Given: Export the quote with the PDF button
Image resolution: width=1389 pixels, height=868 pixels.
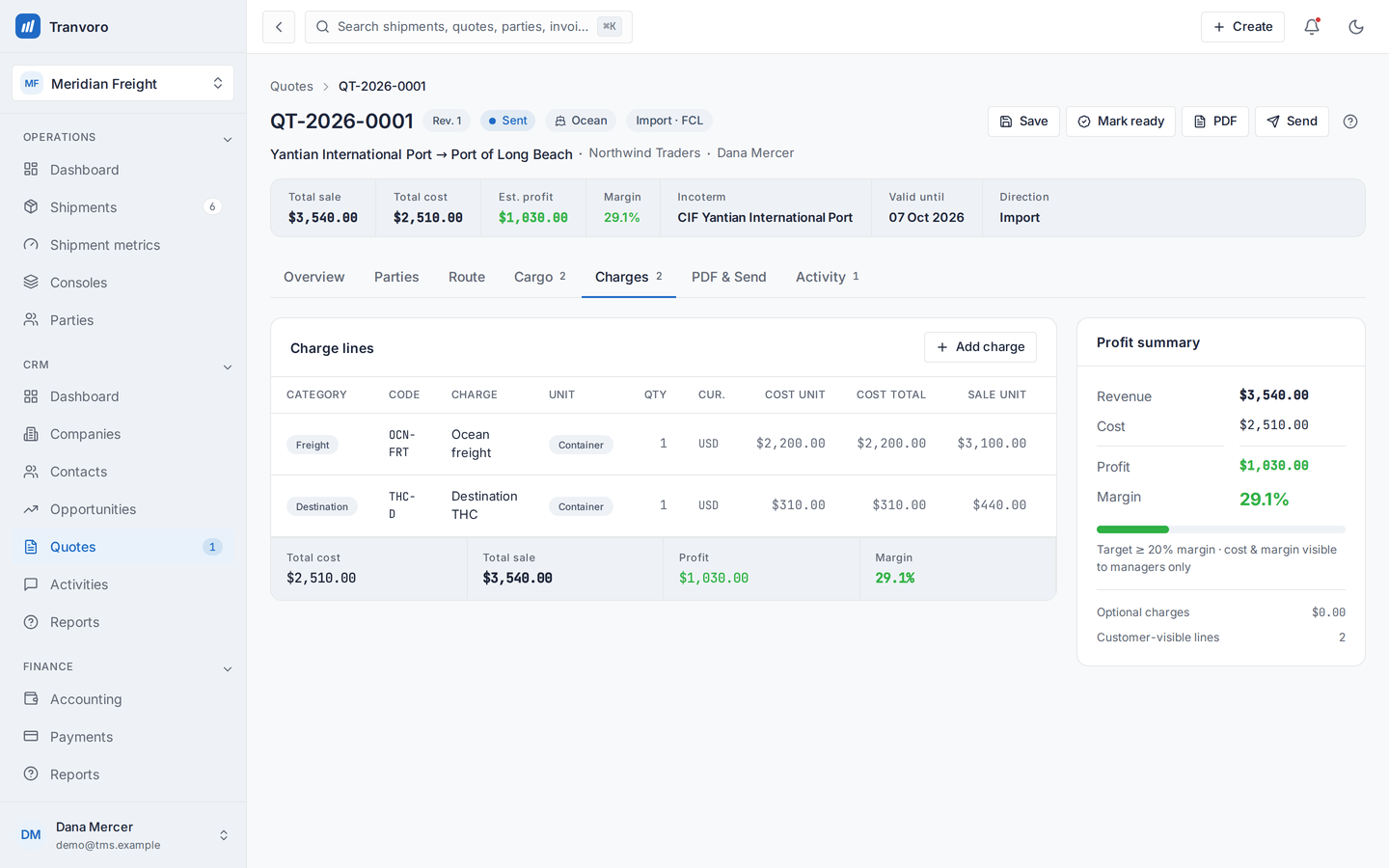Looking at the screenshot, I should (1215, 122).
